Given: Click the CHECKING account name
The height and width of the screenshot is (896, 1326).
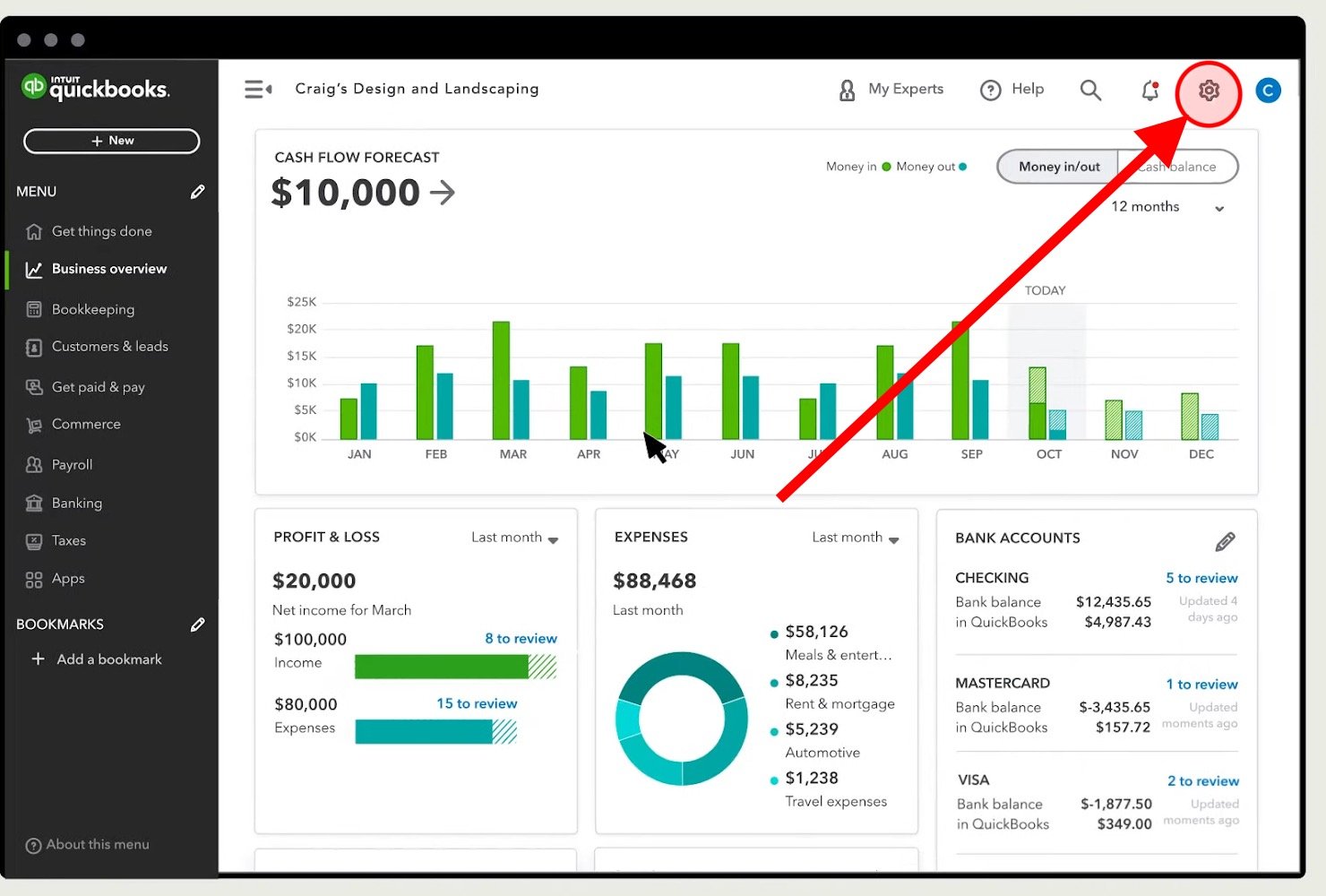Looking at the screenshot, I should coord(992,579).
